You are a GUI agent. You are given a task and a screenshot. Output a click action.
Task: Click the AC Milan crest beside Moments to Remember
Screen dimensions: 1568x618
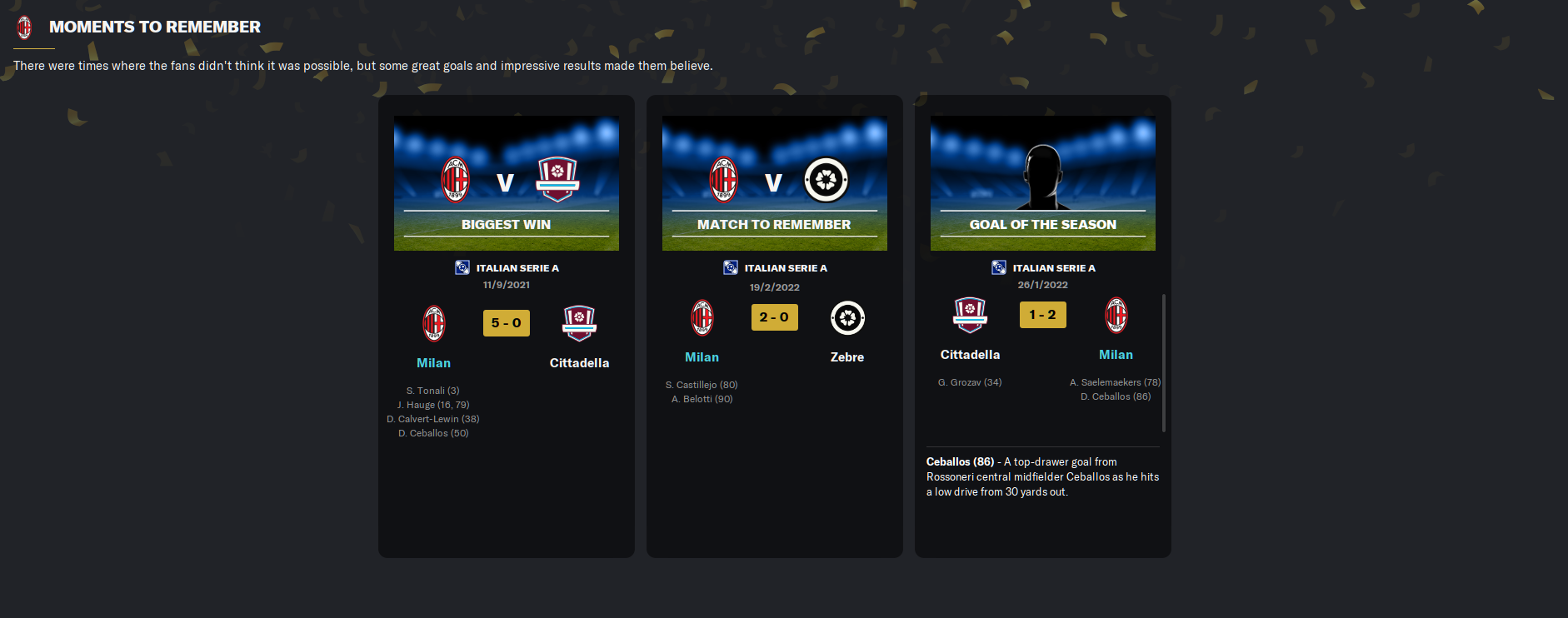point(24,27)
